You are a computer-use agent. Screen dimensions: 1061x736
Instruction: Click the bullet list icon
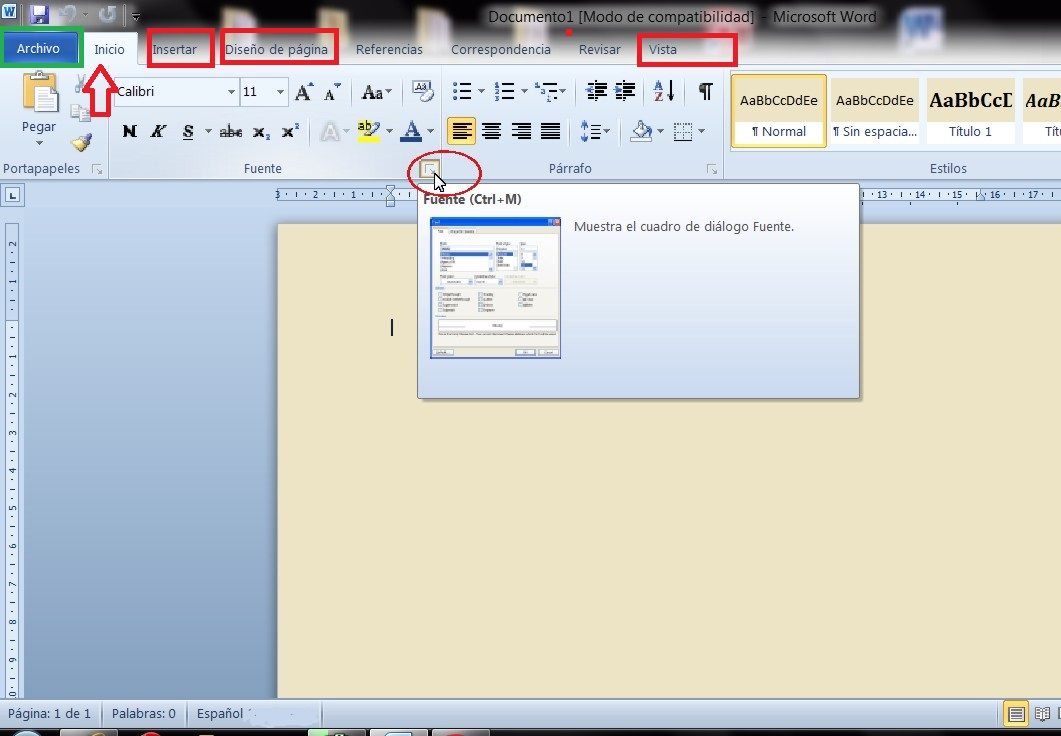[461, 91]
